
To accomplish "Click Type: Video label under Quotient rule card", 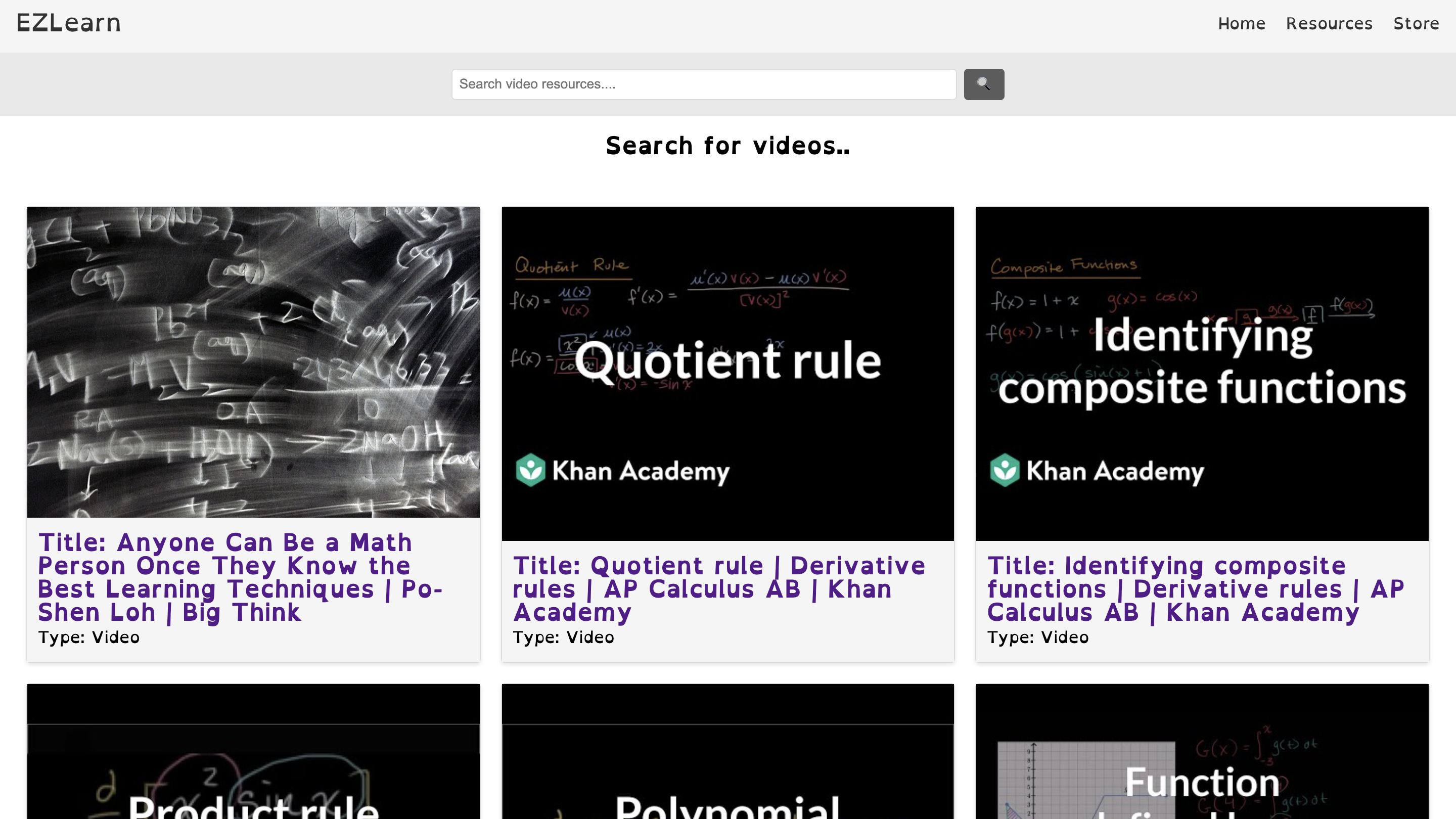I will [563, 637].
